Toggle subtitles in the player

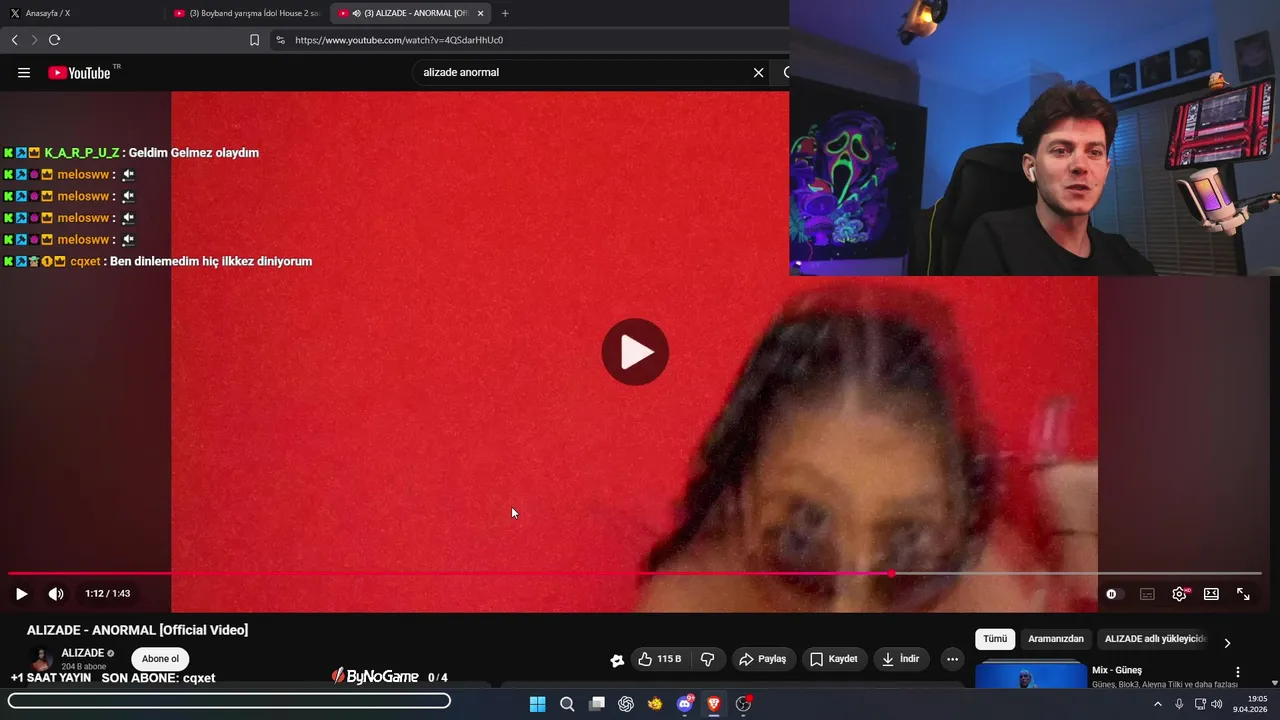(1147, 594)
